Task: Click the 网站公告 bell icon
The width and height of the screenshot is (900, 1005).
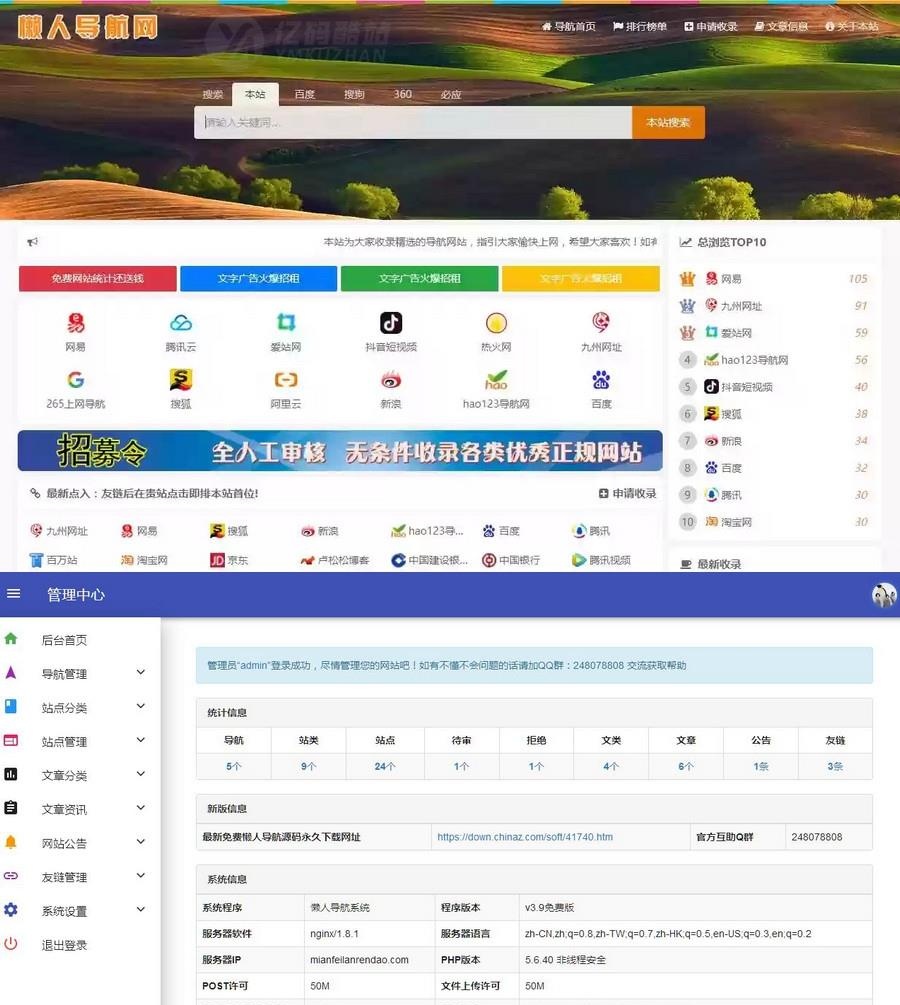Action: pos(11,842)
